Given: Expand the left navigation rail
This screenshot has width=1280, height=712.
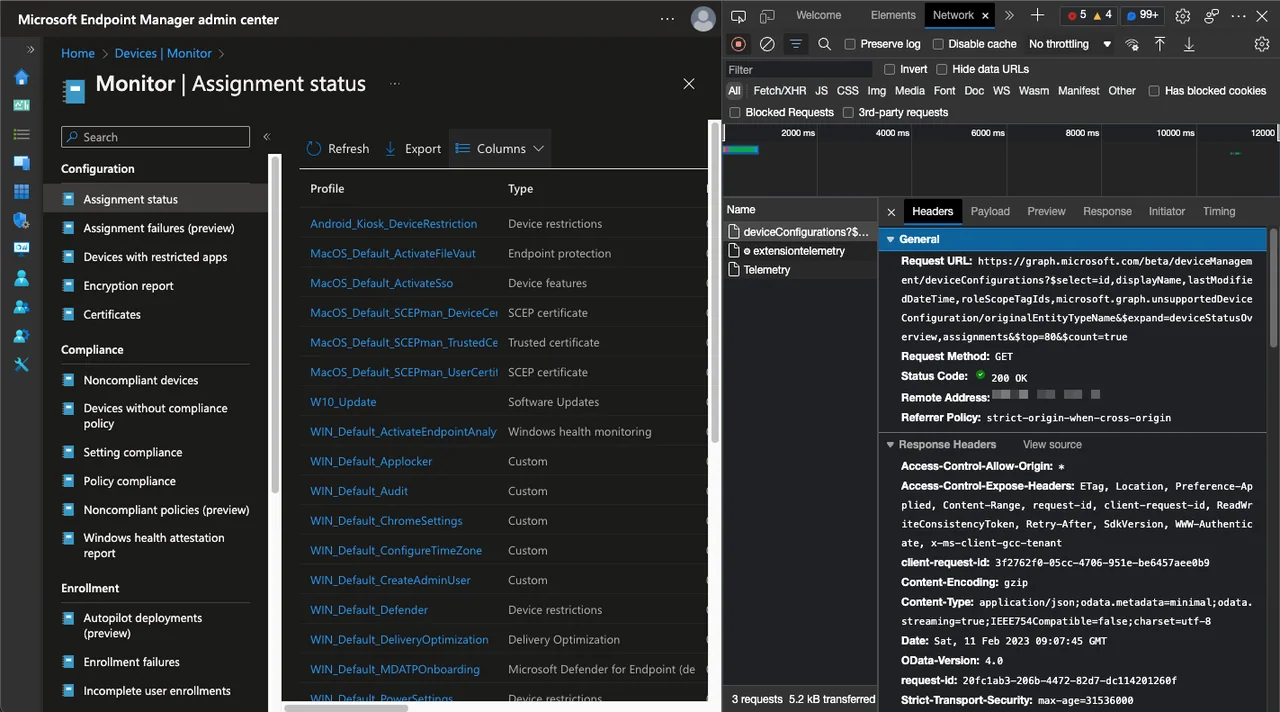Looking at the screenshot, I should coord(30,49).
